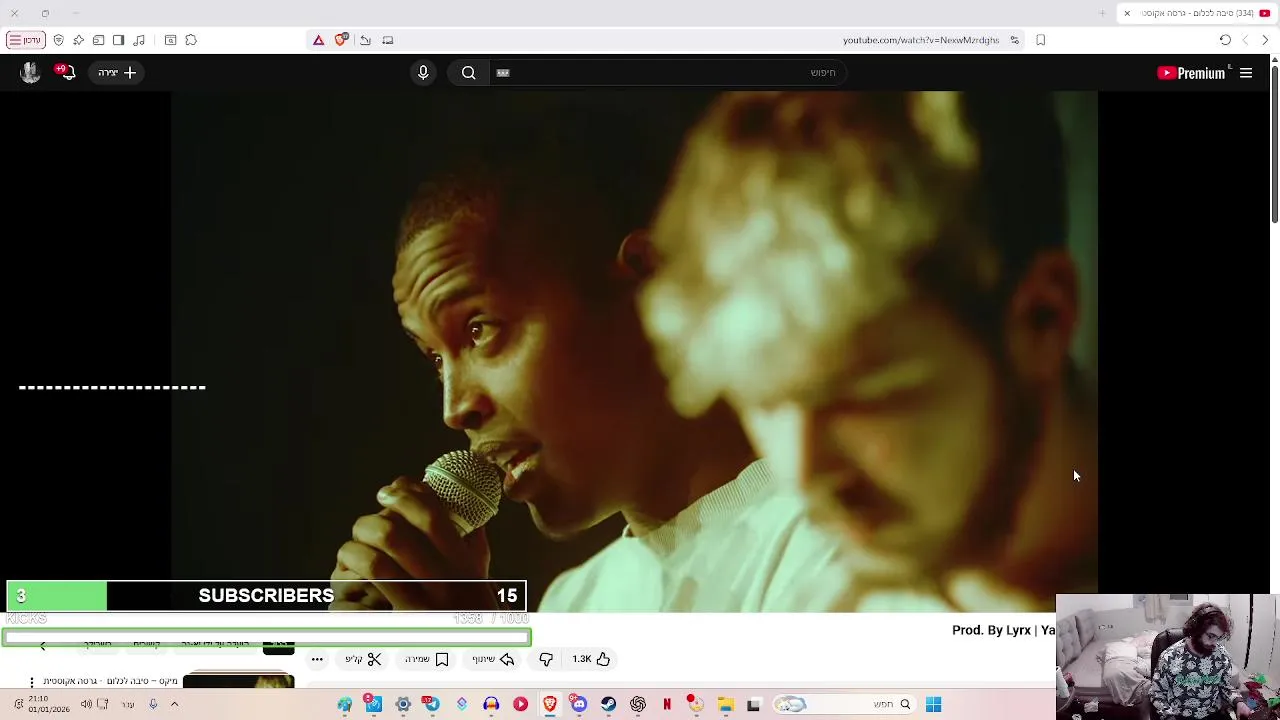Open mix item three-dot options

[x=32, y=682]
